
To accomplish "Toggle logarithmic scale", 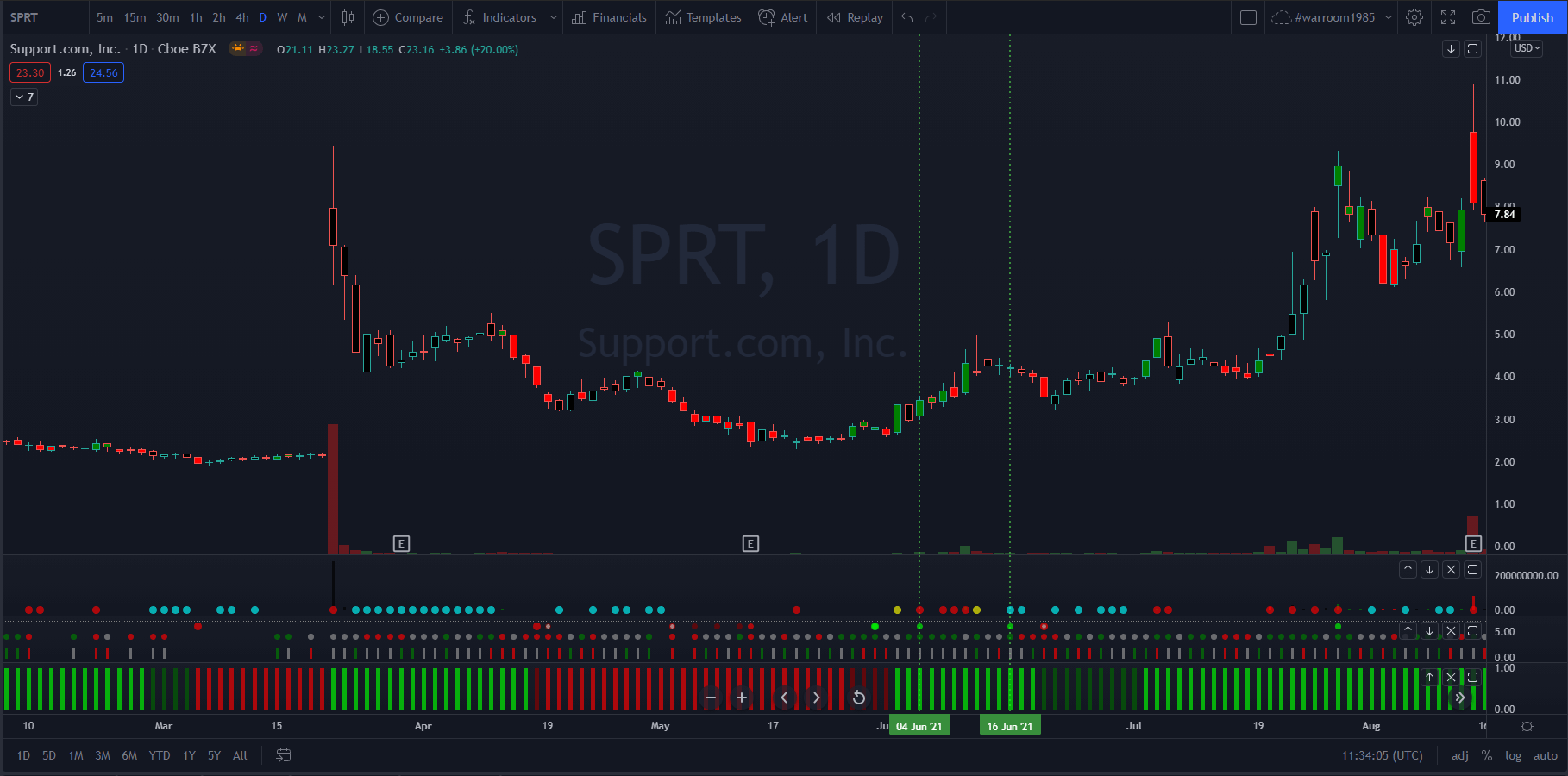I will pyautogui.click(x=1514, y=755).
